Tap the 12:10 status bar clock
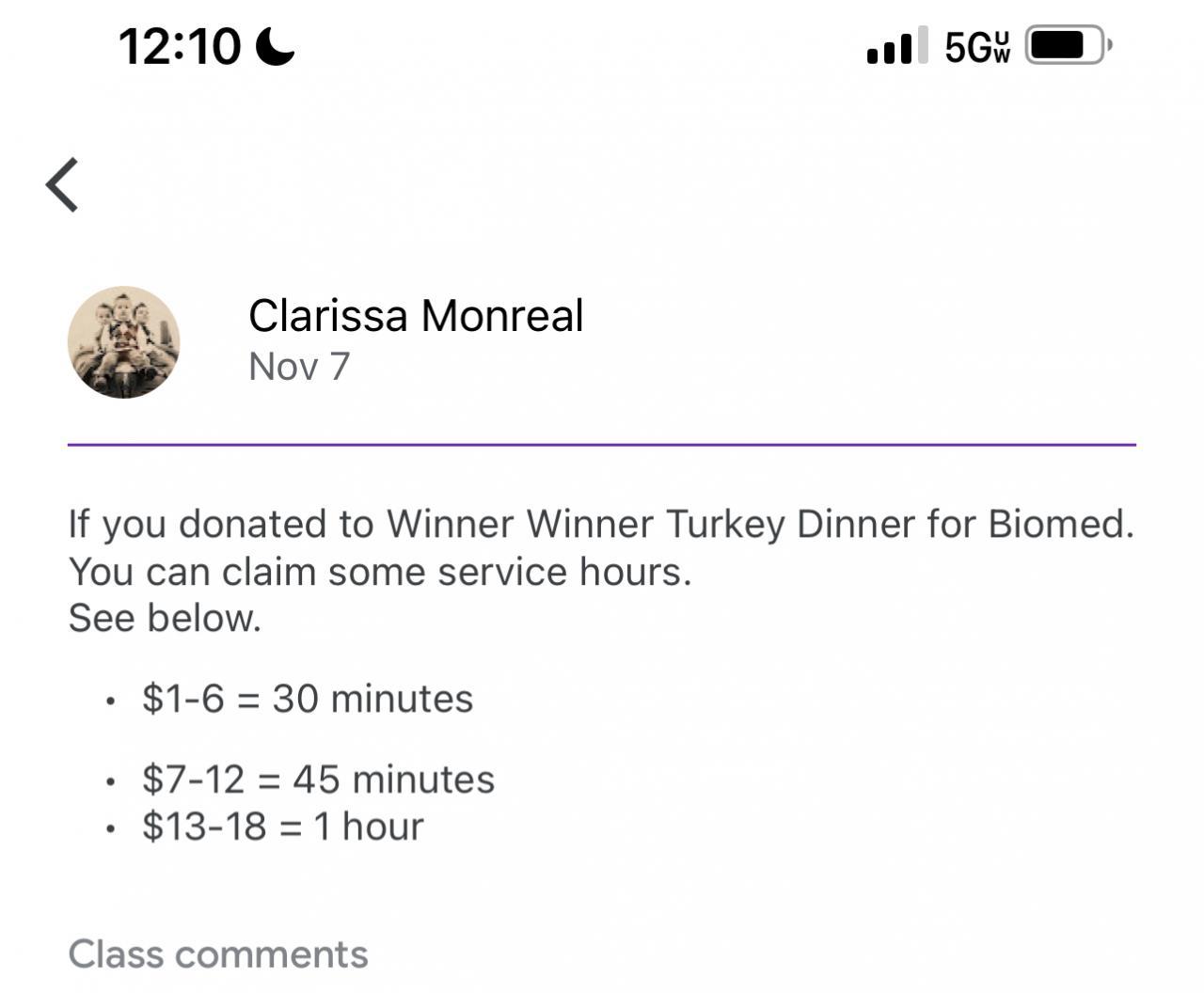Viewport: 1204px width, 993px height. click(180, 46)
